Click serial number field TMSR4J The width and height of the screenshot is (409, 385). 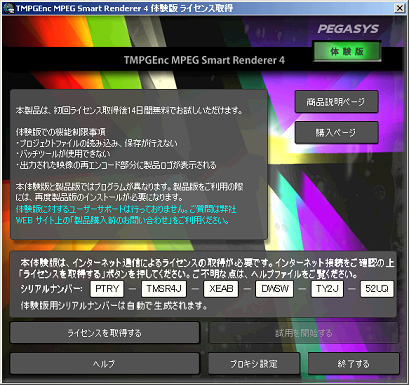click(x=164, y=289)
